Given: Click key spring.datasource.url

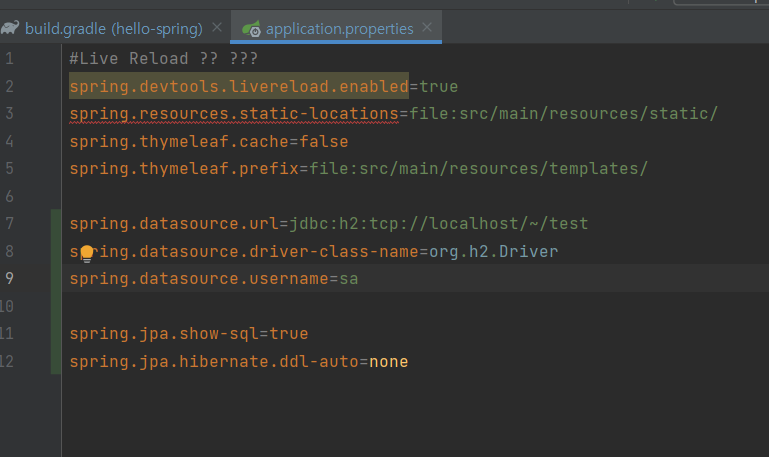Looking at the screenshot, I should (x=174, y=224).
